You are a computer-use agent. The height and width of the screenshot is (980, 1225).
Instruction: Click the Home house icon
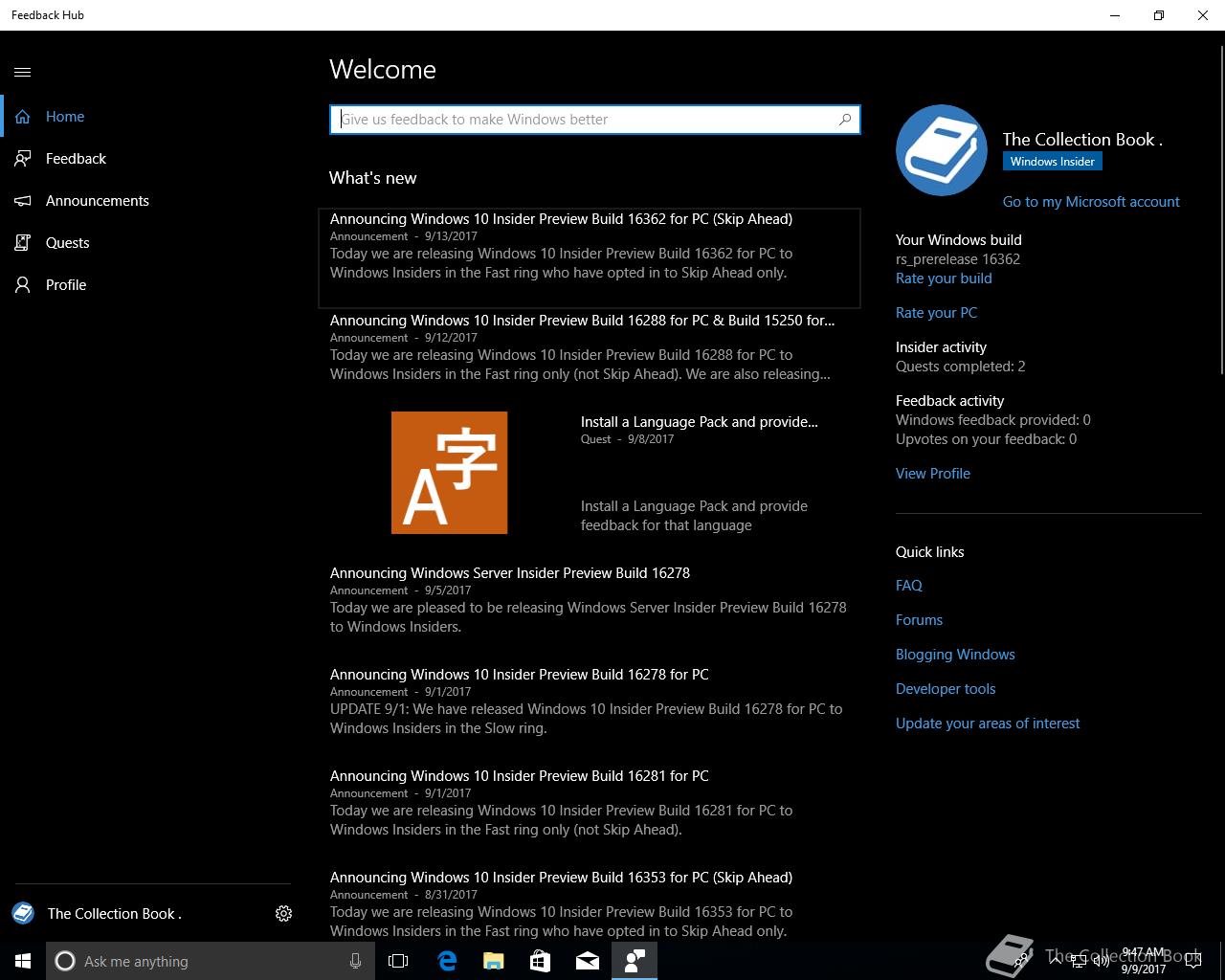[23, 117]
